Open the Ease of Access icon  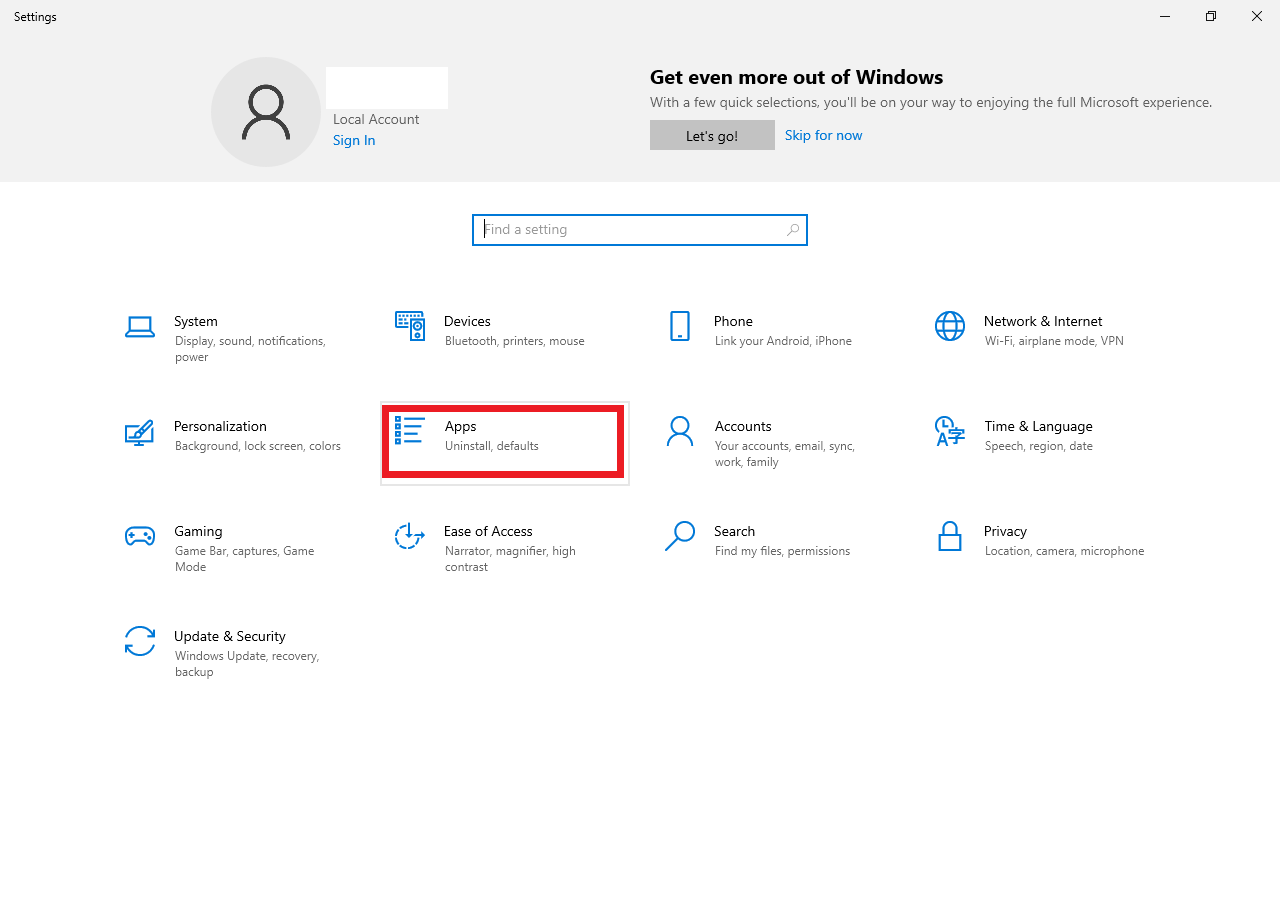tap(410, 536)
